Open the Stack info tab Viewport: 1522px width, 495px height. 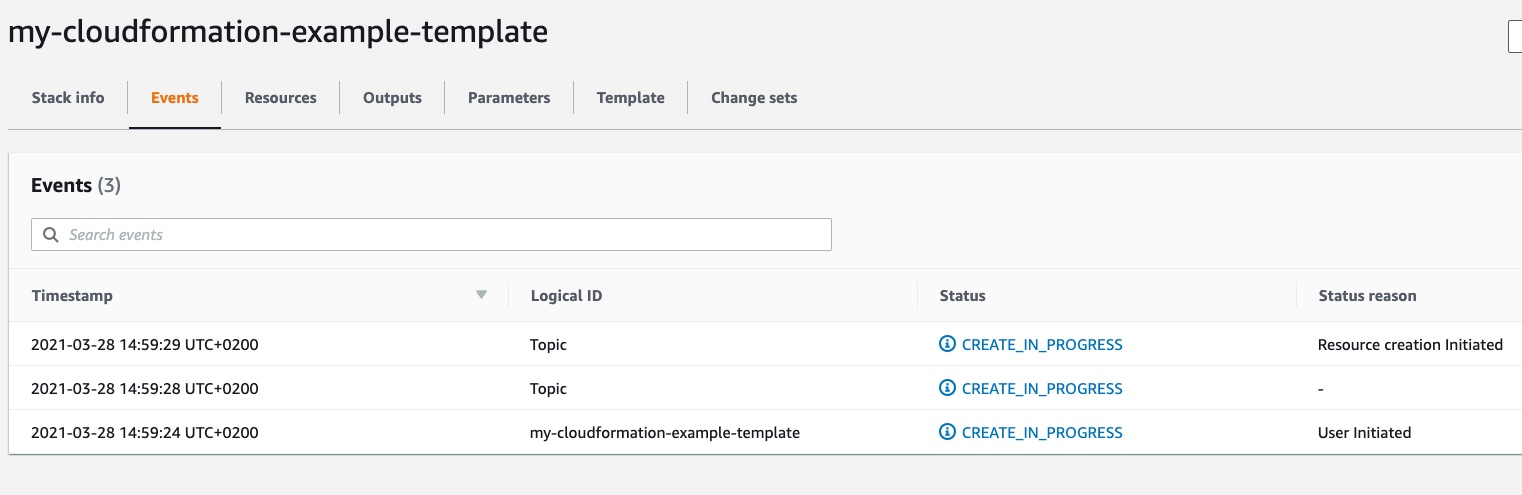[68, 98]
